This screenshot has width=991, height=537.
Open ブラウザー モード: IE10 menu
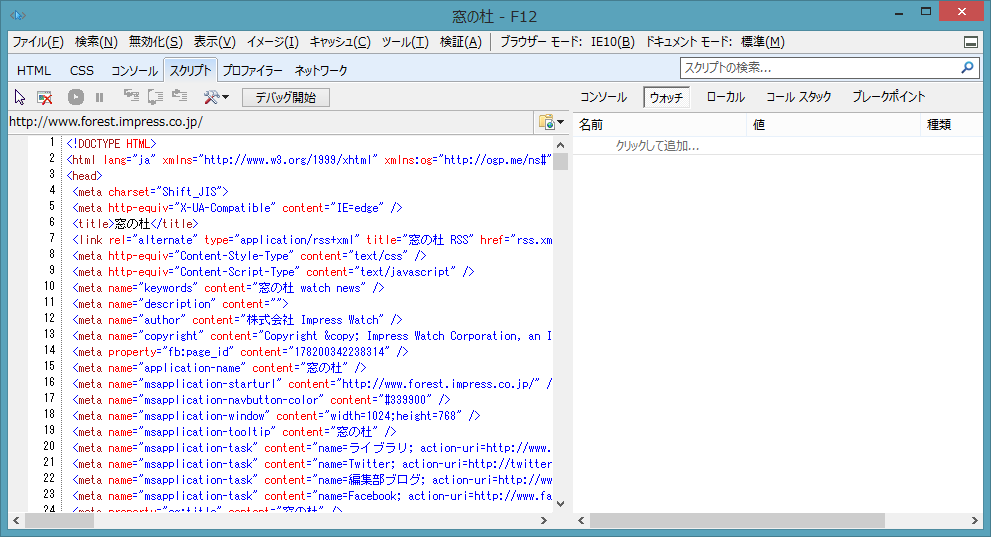(568, 42)
